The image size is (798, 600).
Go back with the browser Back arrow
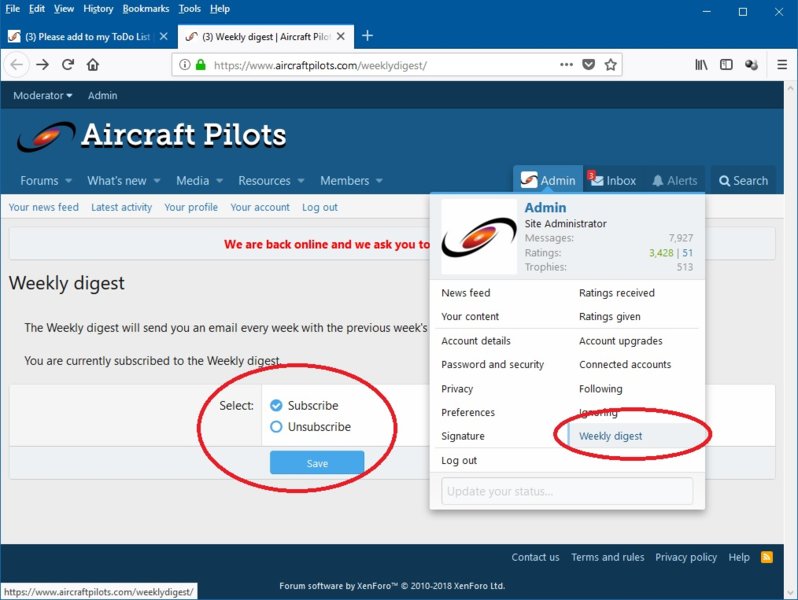(16, 65)
